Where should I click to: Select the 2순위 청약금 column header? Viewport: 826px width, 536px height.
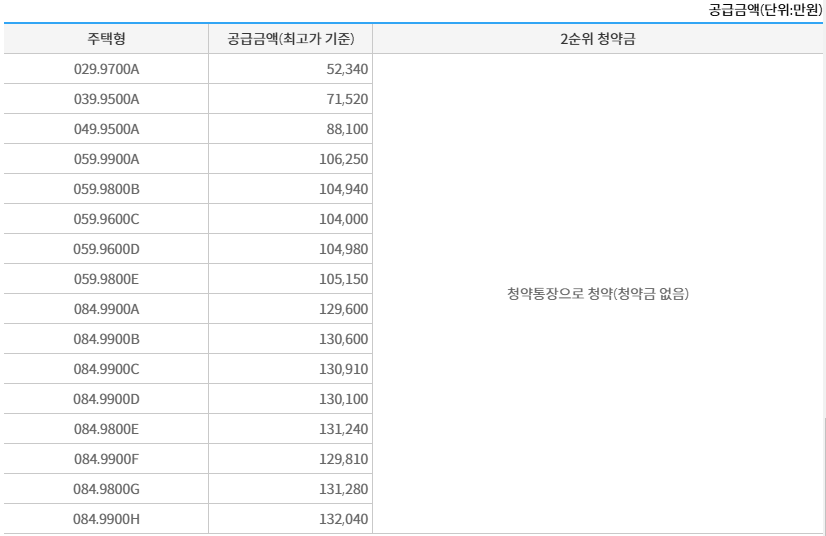[598, 38]
